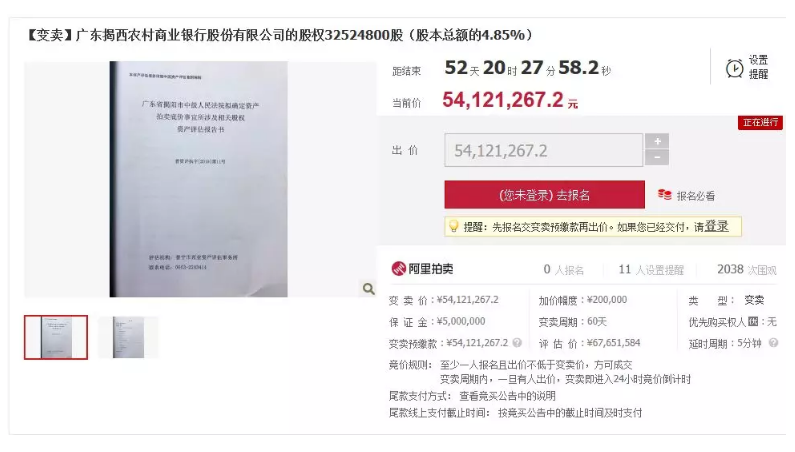Click the alarm clock reminder icon
This screenshot has width=795, height=452.
[x=734, y=68]
